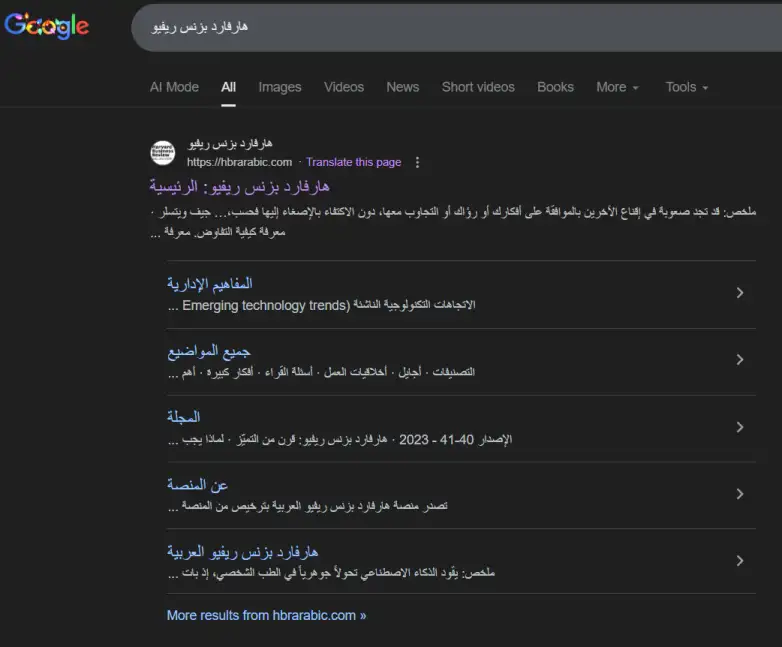Click the hbrarabic.com site favicon
The image size is (782, 647).
[163, 153]
